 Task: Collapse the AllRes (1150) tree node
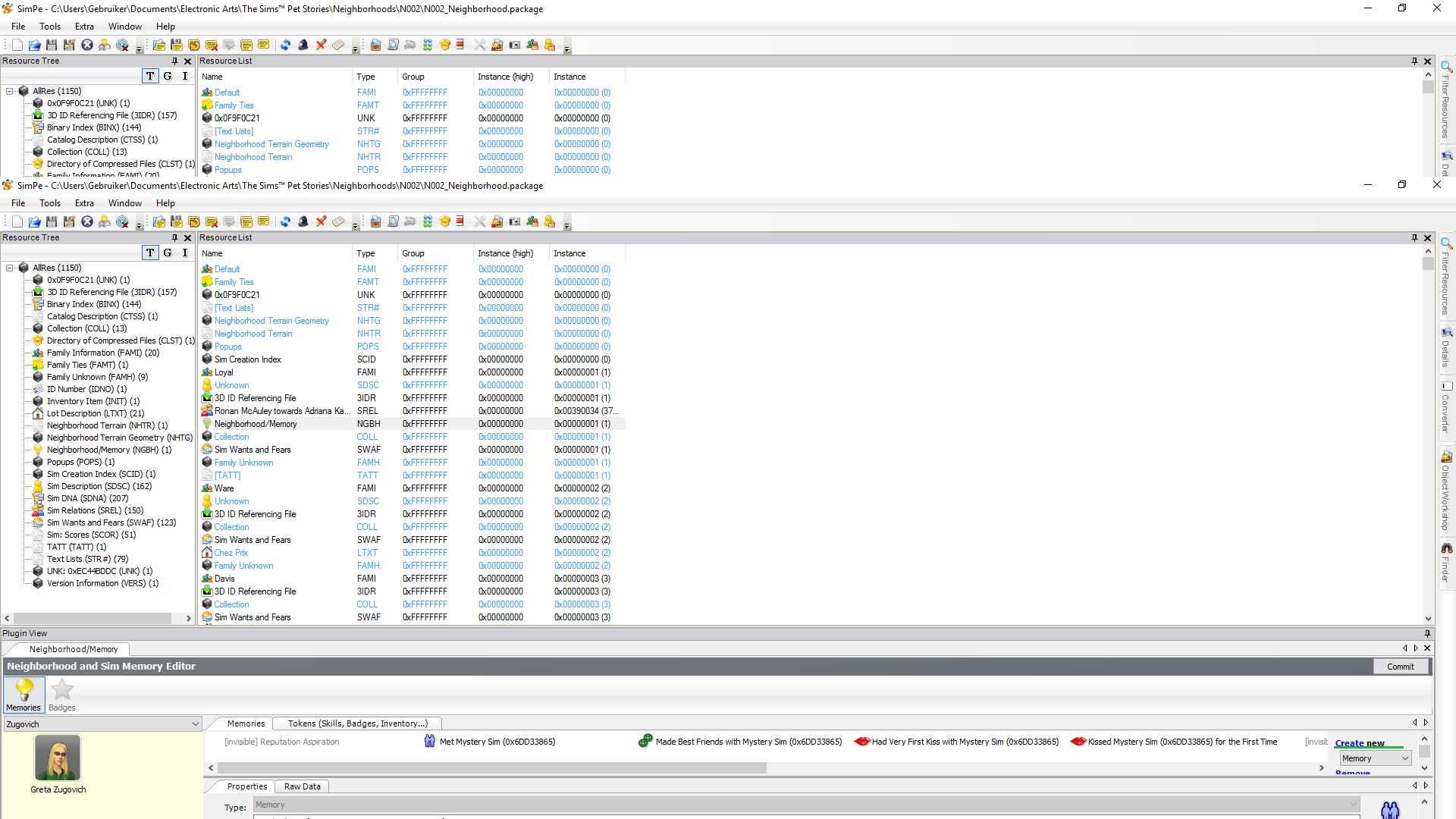[x=10, y=268]
